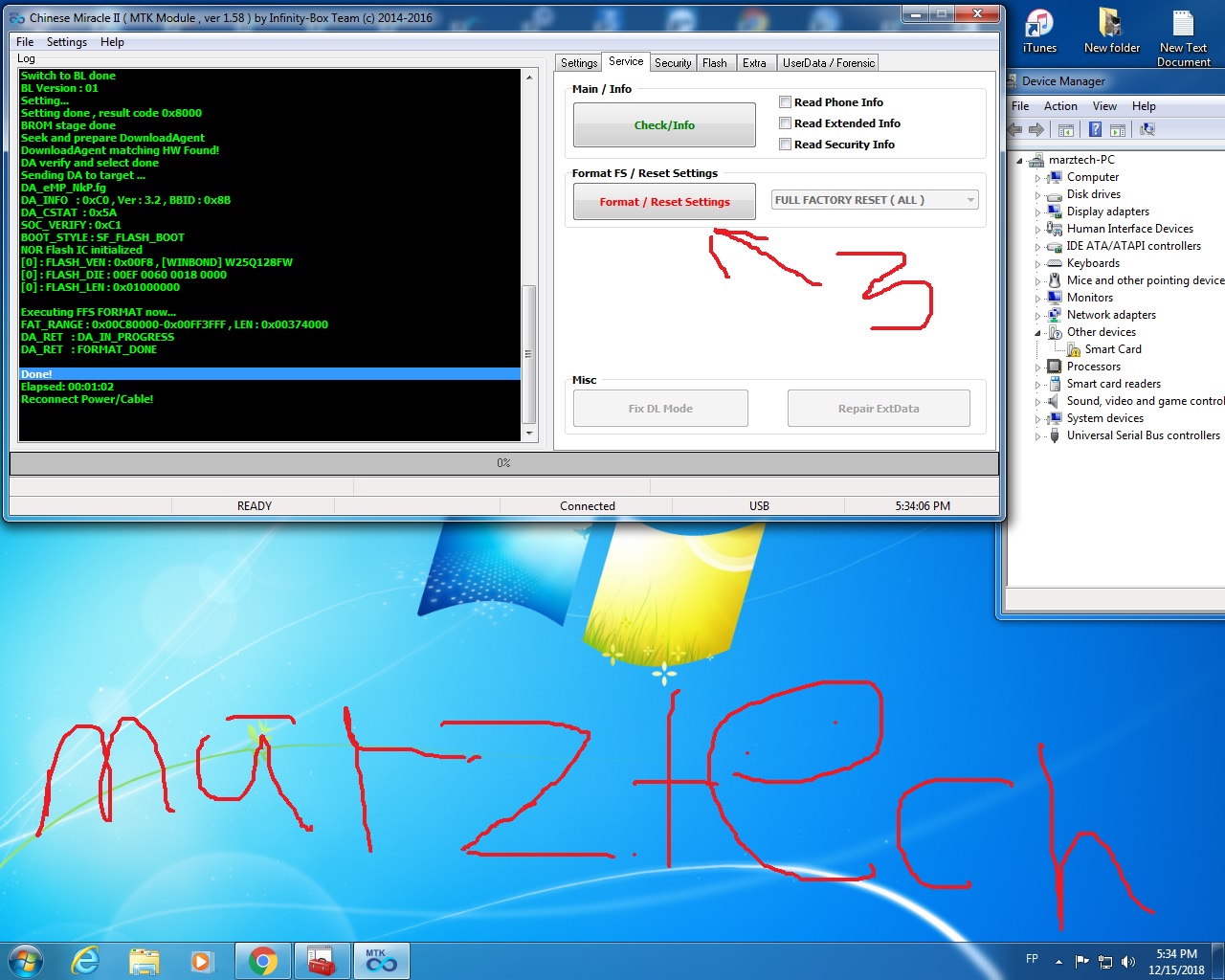The width and height of the screenshot is (1225, 980).
Task: Open Action menu in Device Manager
Action: pyautogui.click(x=1060, y=106)
